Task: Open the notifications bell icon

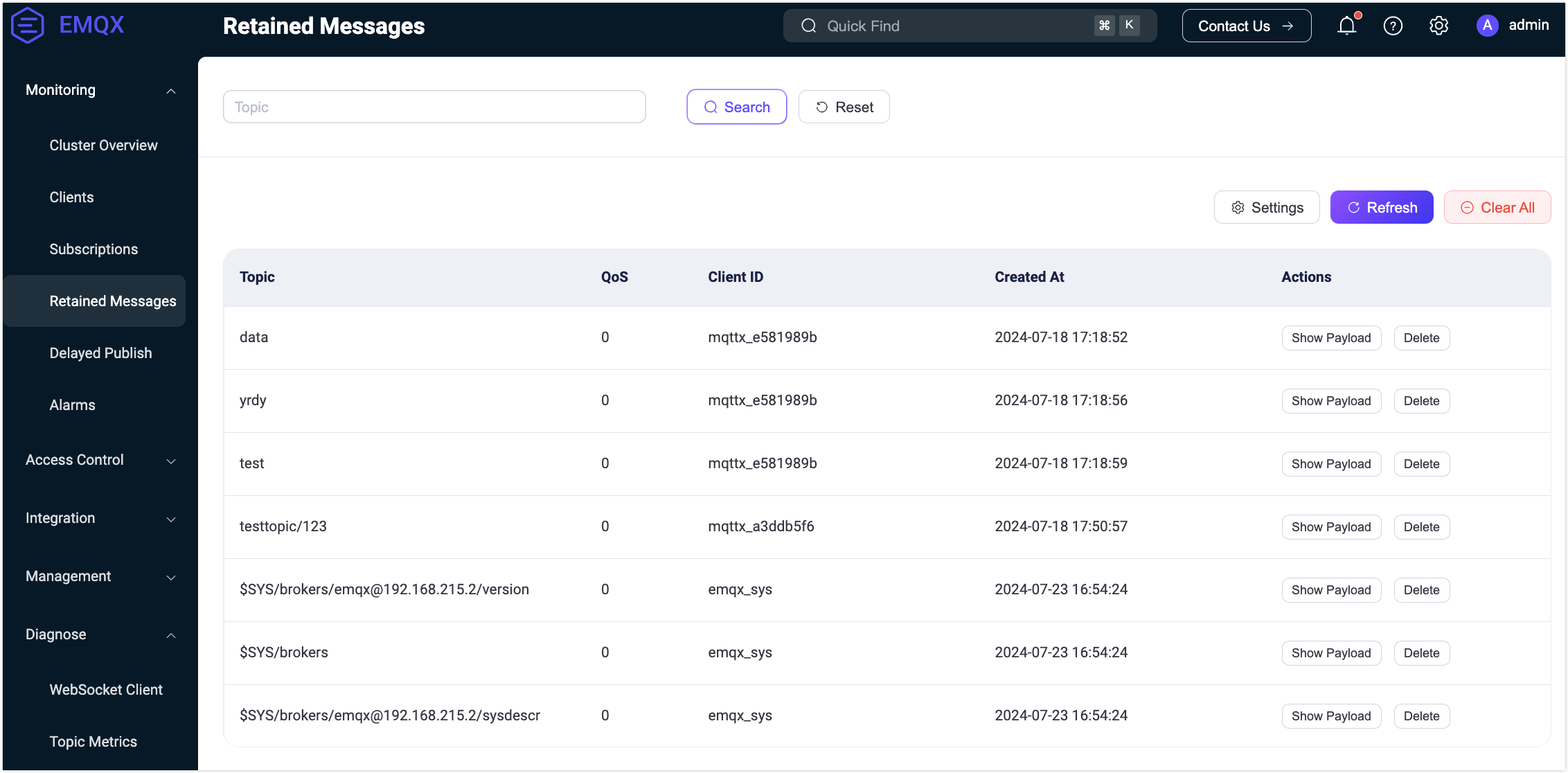Action: 1346,26
